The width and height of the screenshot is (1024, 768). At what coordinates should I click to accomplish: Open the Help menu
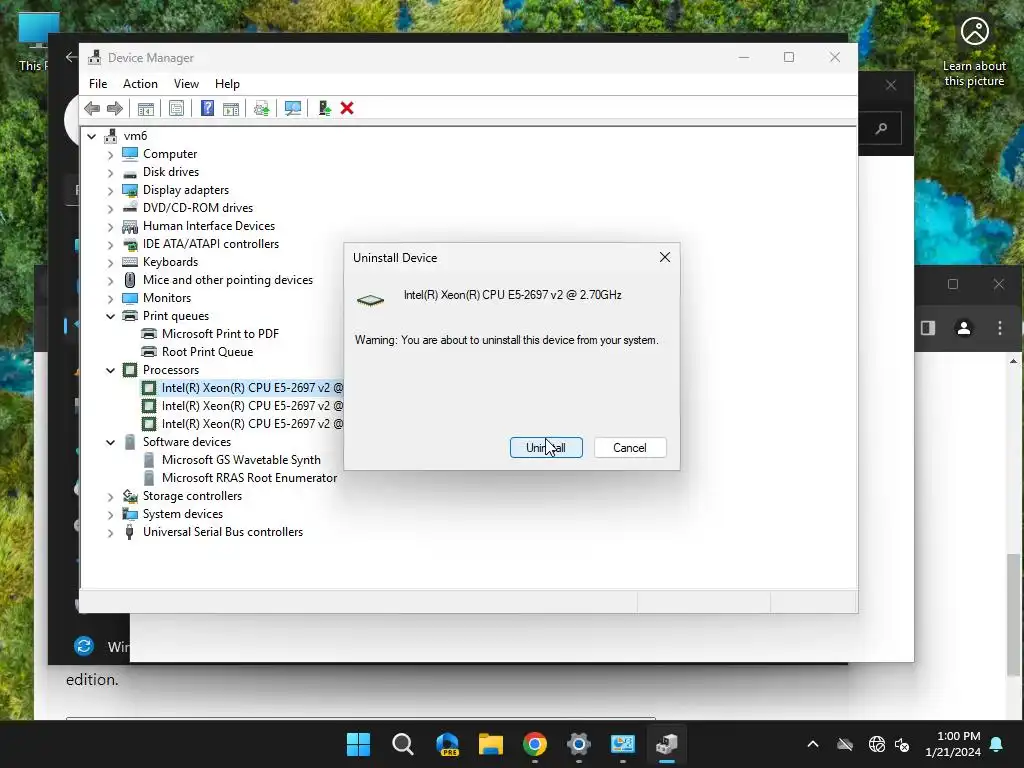[x=227, y=84]
